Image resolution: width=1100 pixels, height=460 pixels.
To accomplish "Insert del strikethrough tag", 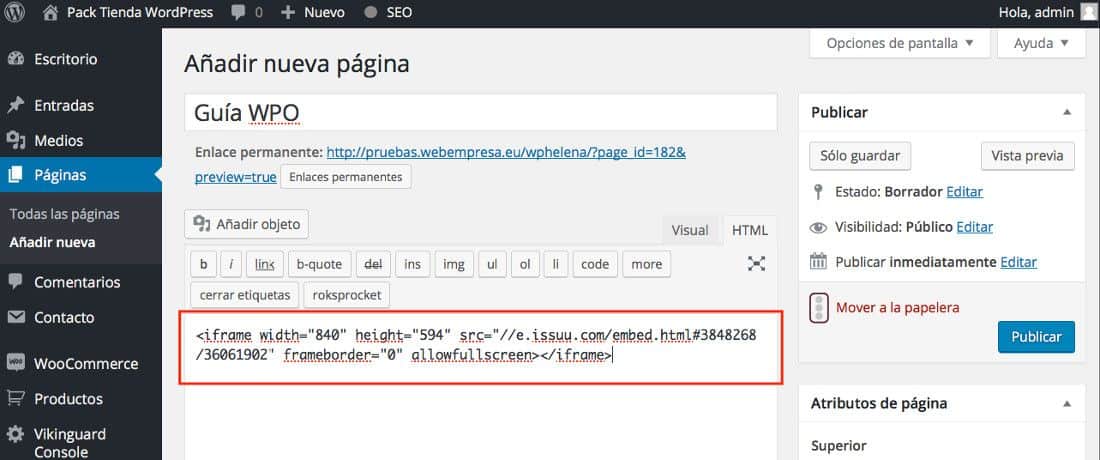I will tap(373, 264).
